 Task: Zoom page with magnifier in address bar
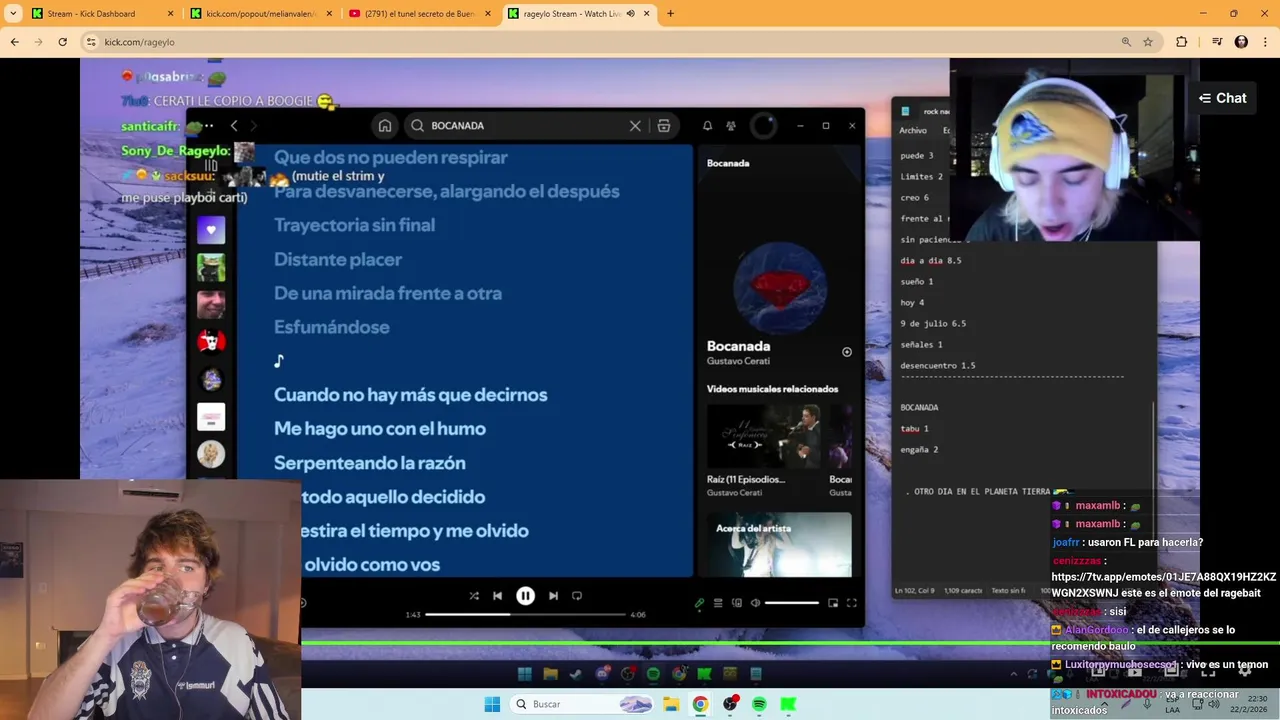click(1126, 42)
